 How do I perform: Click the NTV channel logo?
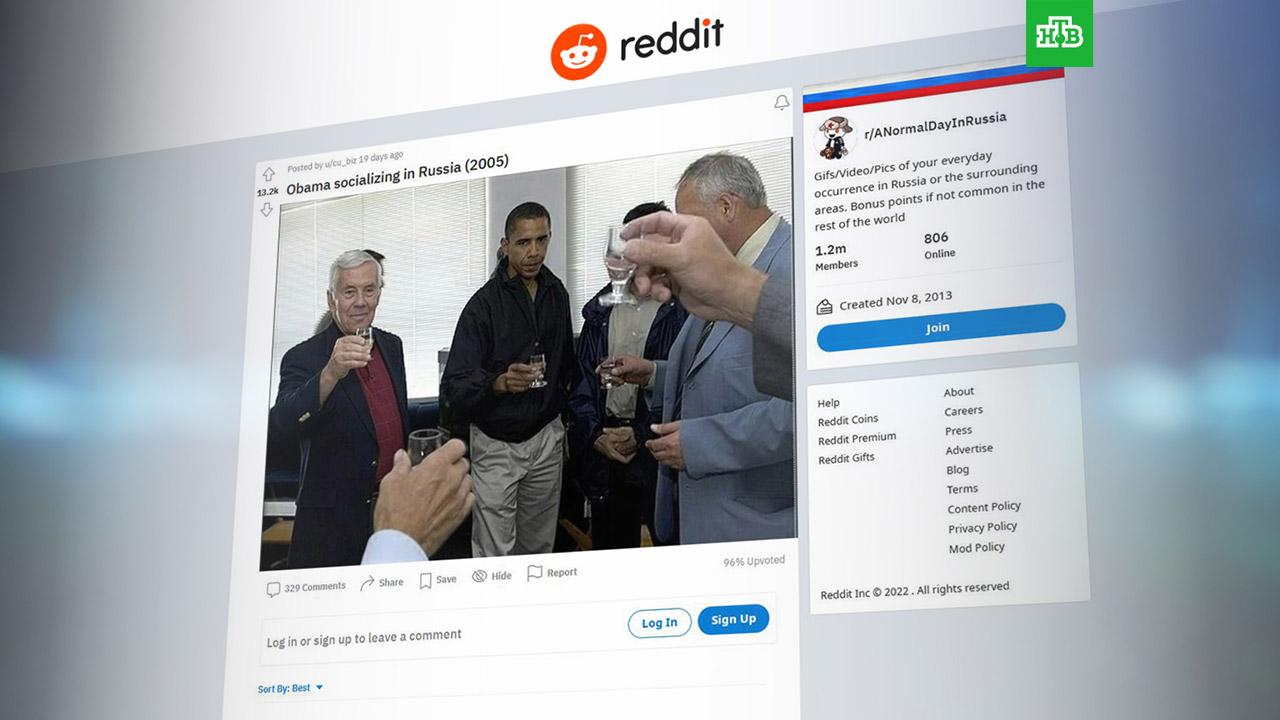tap(1059, 33)
